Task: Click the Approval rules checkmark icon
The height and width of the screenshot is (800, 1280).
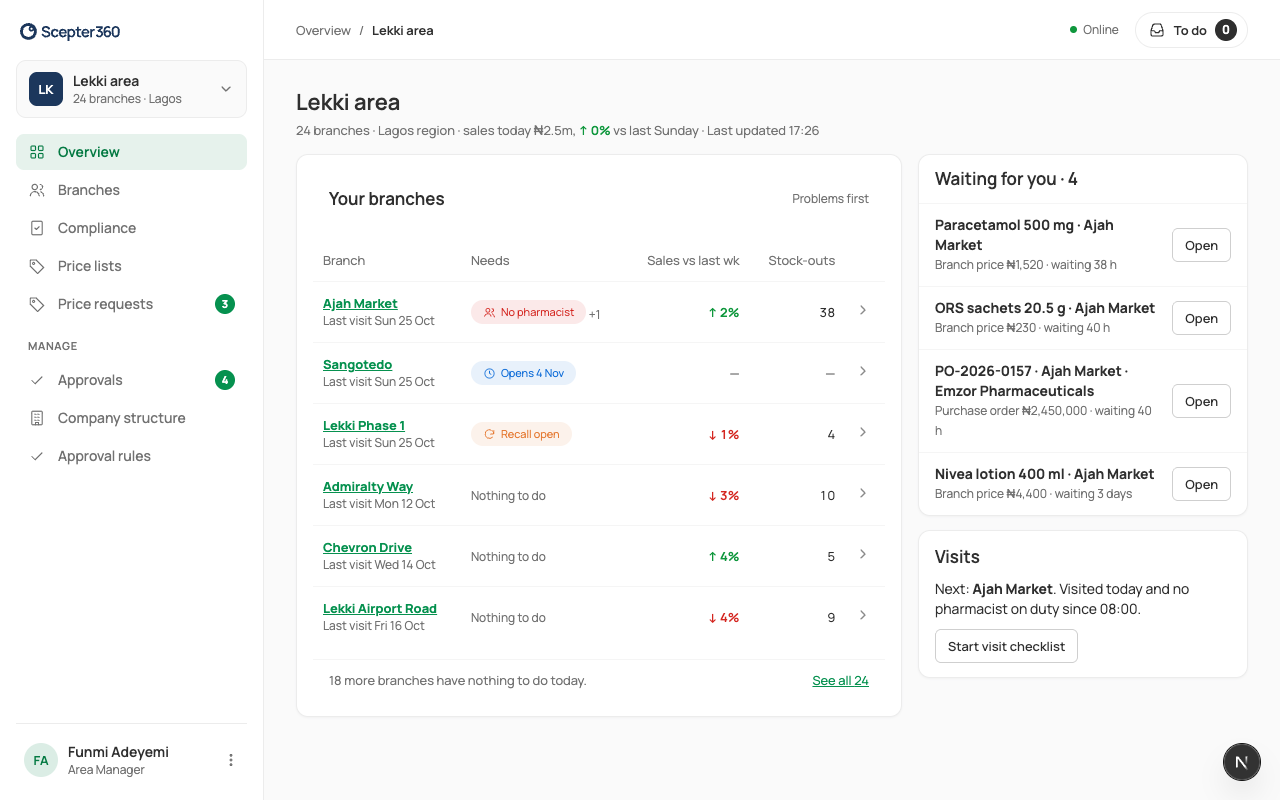Action: (37, 456)
